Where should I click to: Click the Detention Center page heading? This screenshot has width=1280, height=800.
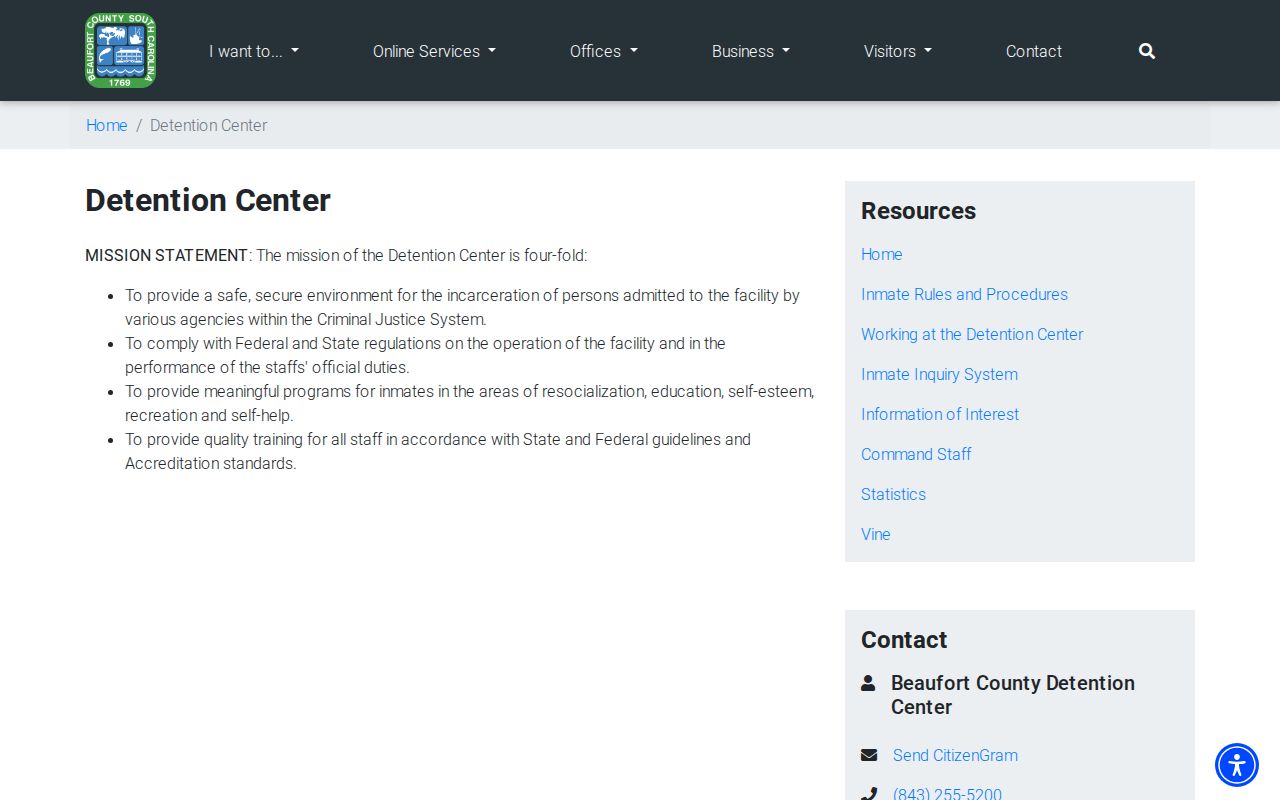click(x=208, y=200)
